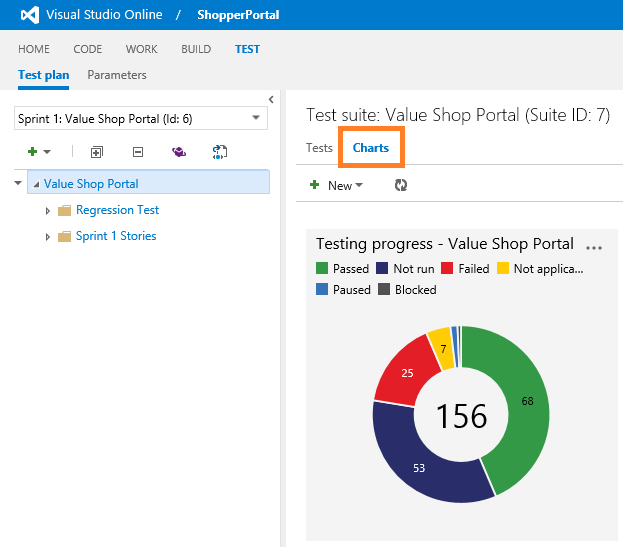623x547 pixels.
Task: Click the gray Blocked legend swatch
Action: coord(384,289)
